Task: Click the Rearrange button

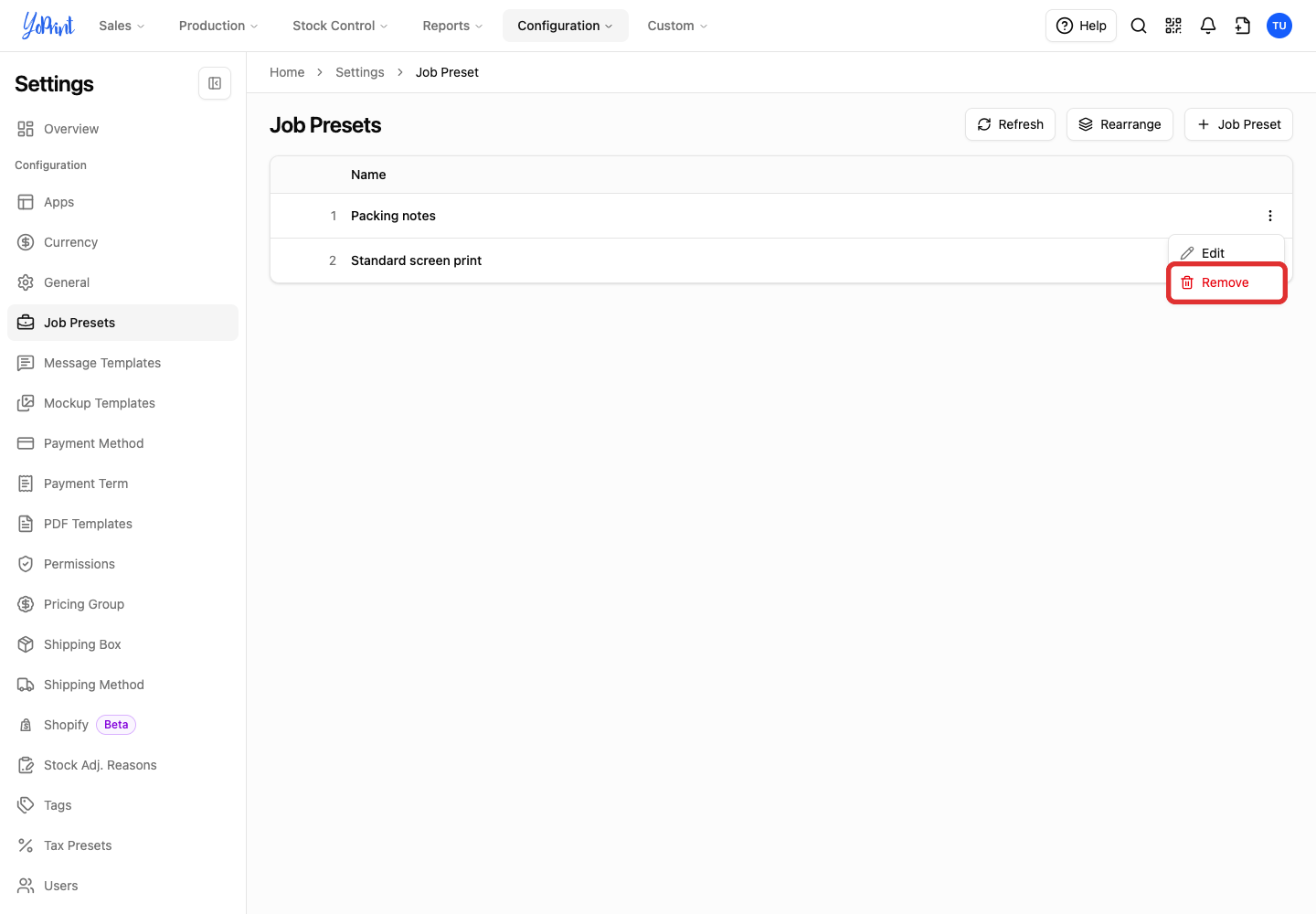Action: (1120, 124)
